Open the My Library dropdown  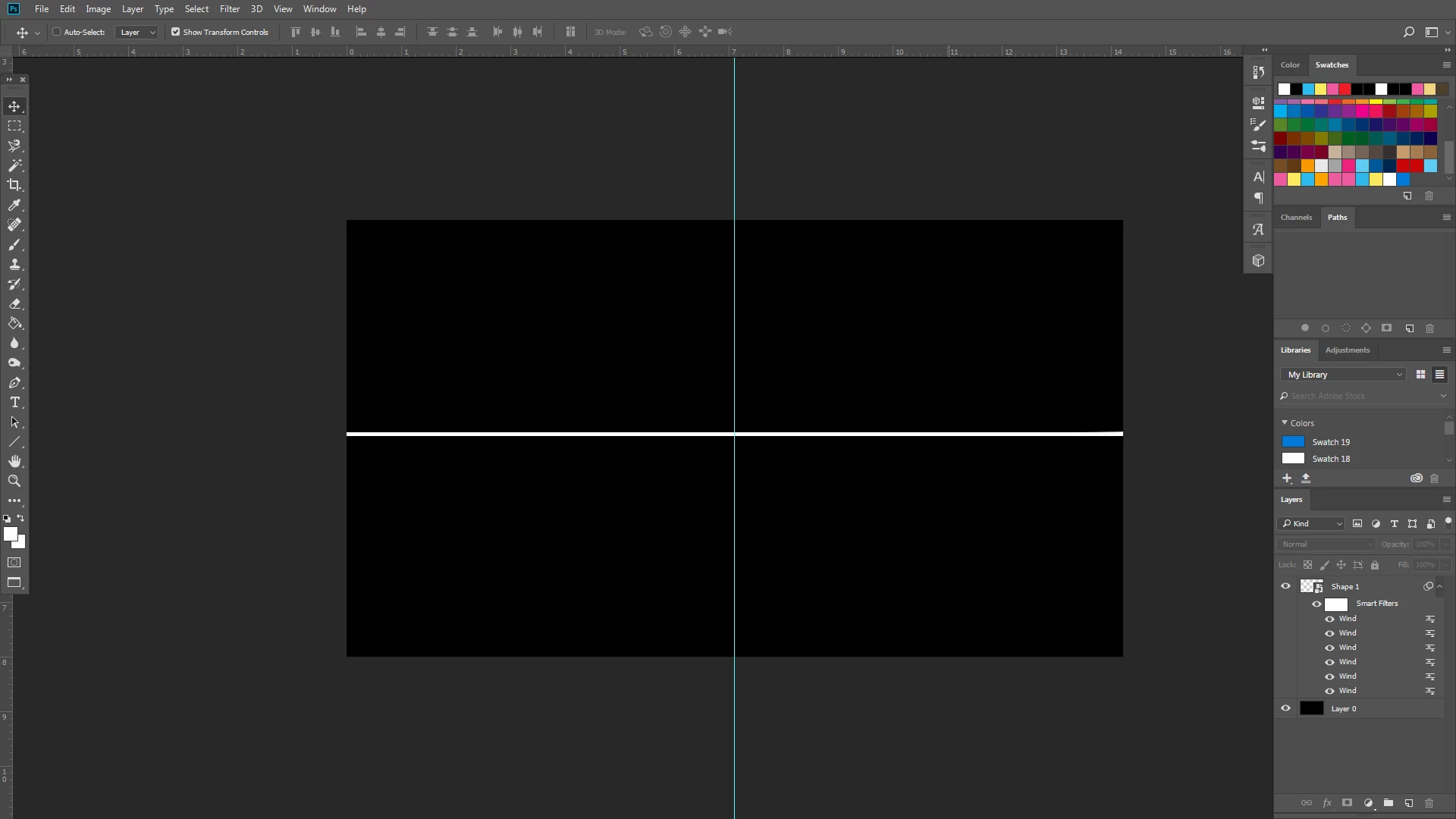point(1345,375)
